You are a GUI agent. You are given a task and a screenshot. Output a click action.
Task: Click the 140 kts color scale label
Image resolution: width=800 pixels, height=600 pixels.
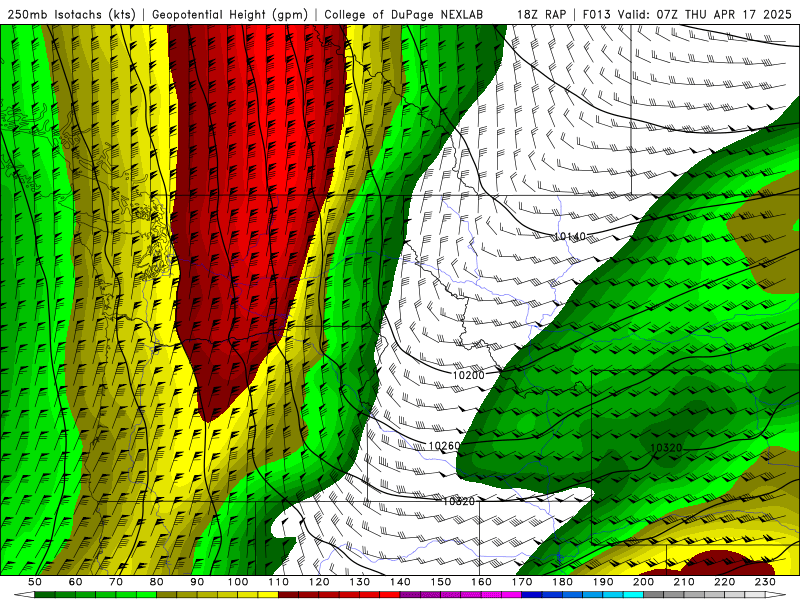click(x=400, y=582)
